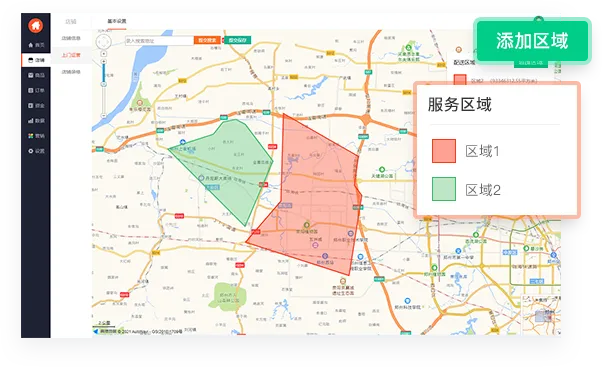Switch to the underlined top settings tab
The width and height of the screenshot is (602, 367).
point(117,21)
